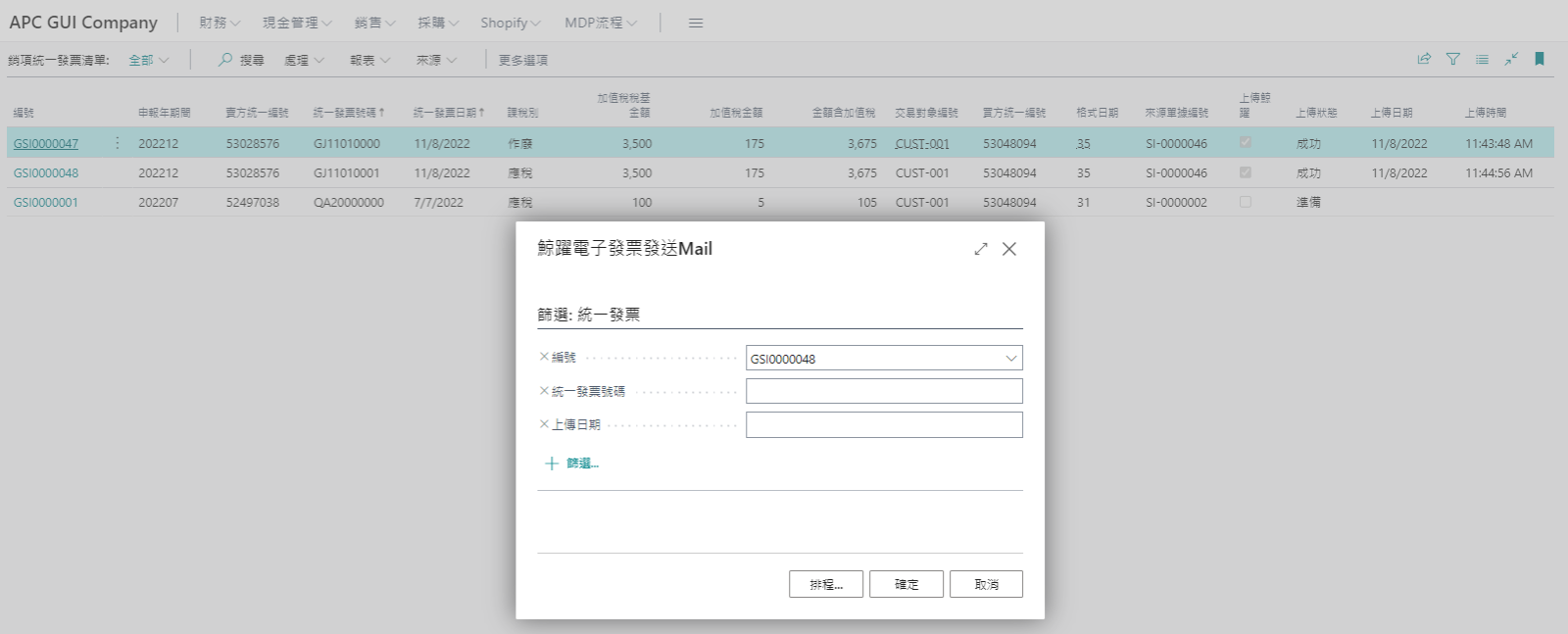Remove the 上傳日期 filter using its X
The width and height of the screenshot is (1568, 634).
pyautogui.click(x=544, y=423)
